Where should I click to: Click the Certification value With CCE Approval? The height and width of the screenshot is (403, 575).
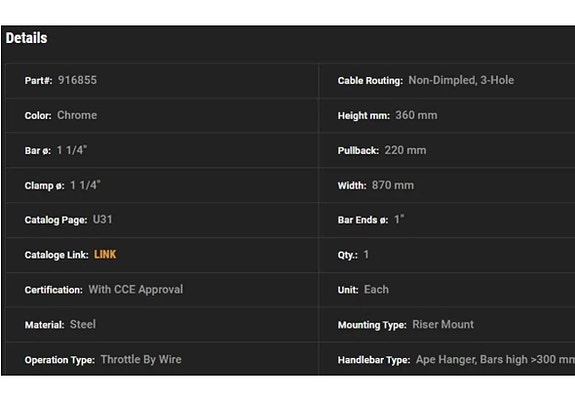pos(136,289)
